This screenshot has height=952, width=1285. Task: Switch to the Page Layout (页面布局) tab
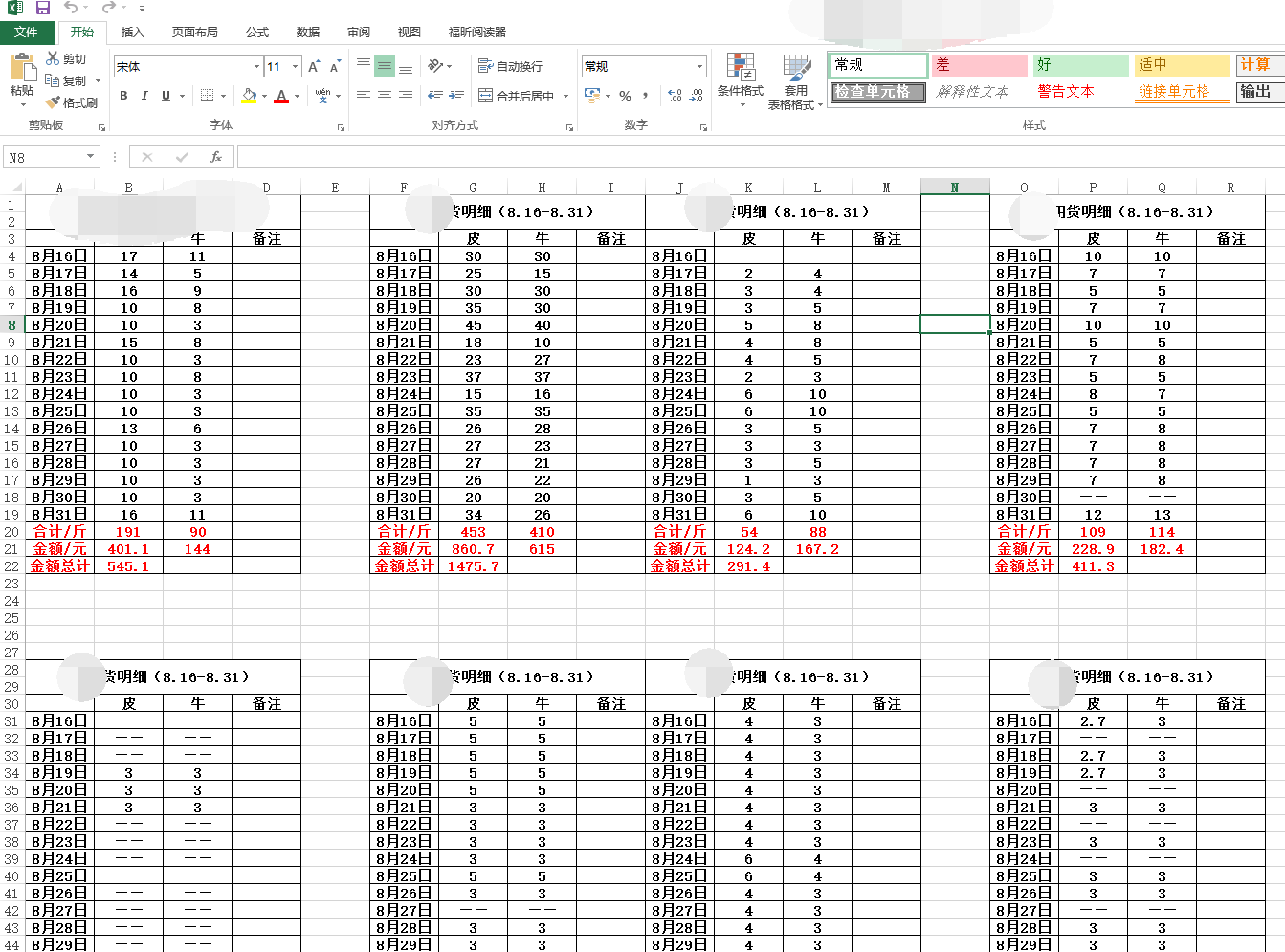[195, 33]
